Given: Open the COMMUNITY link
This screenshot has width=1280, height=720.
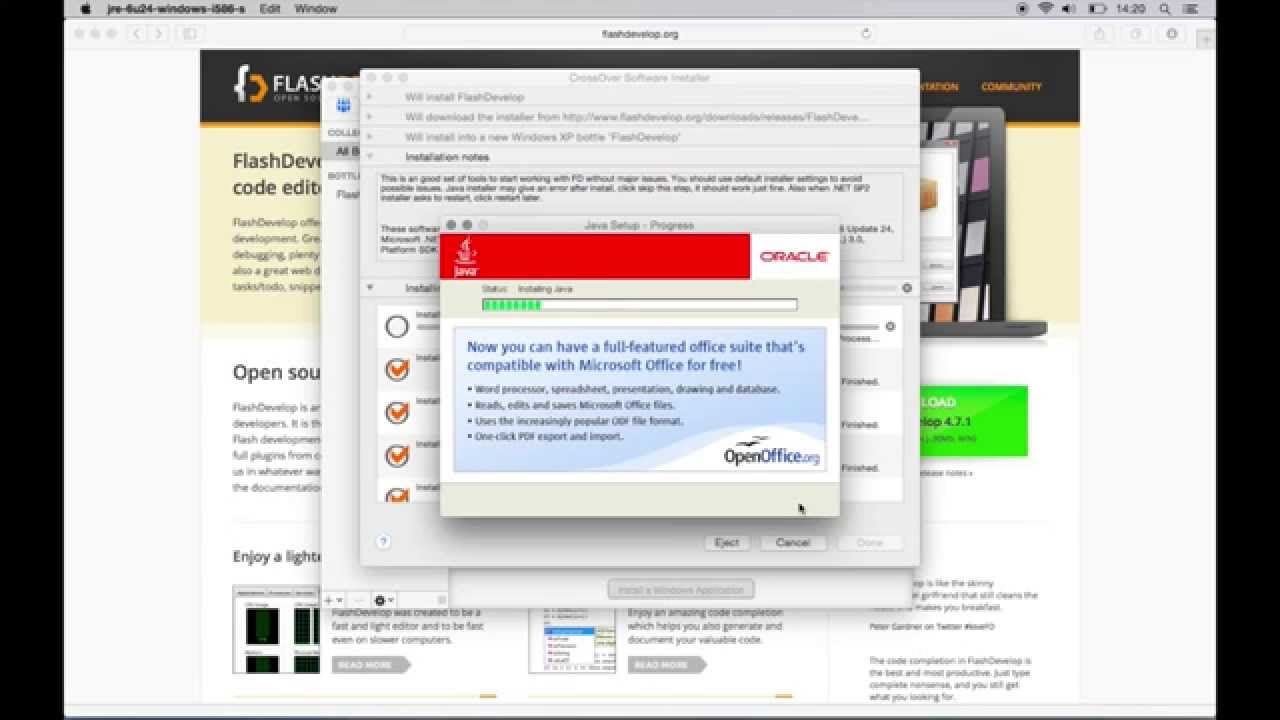Looking at the screenshot, I should (1011, 87).
